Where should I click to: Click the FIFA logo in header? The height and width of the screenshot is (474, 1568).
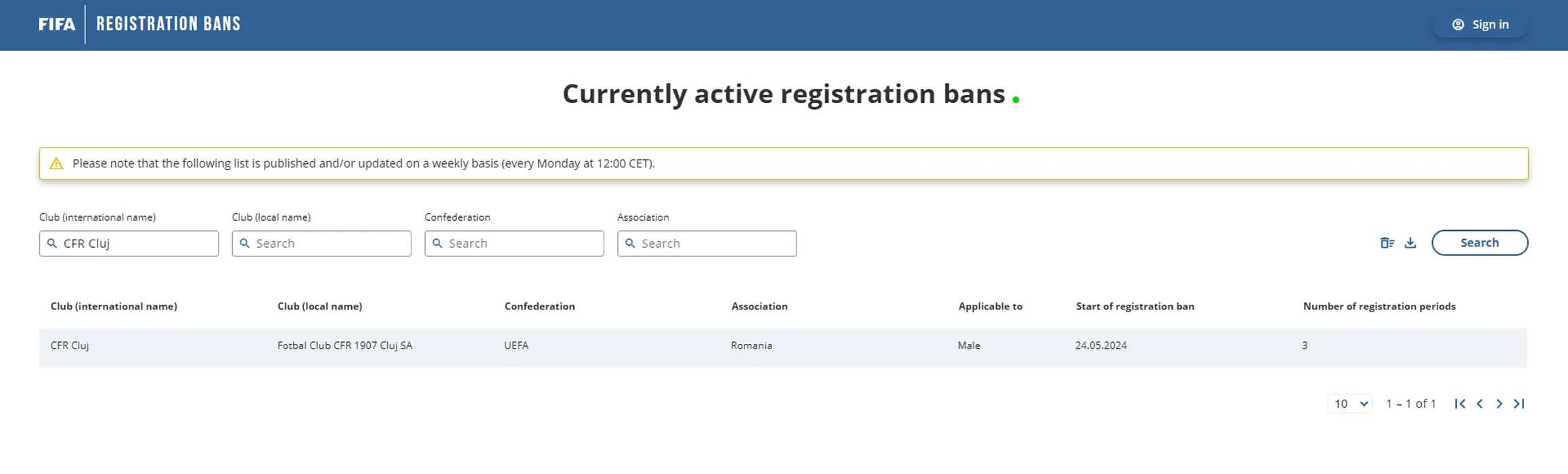coord(57,24)
